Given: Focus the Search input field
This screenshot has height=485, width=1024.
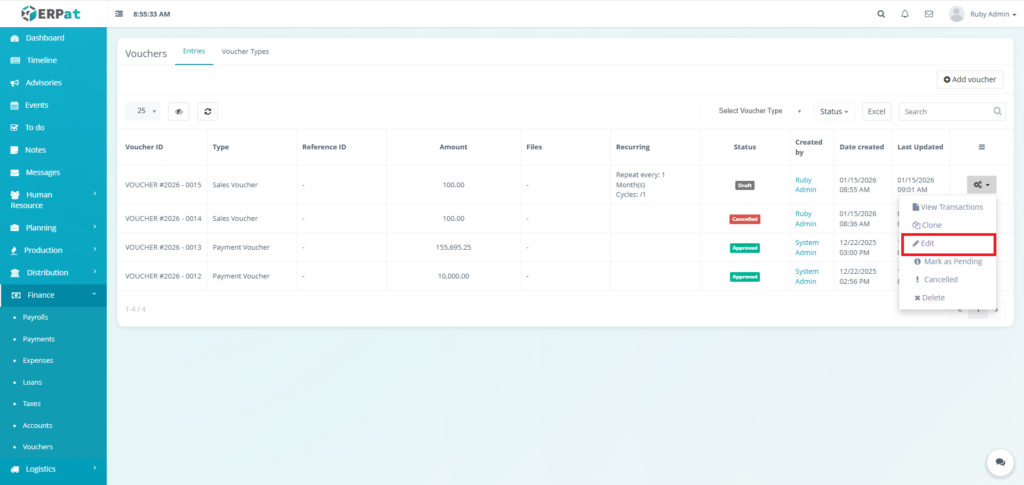Looking at the screenshot, I should [x=952, y=112].
